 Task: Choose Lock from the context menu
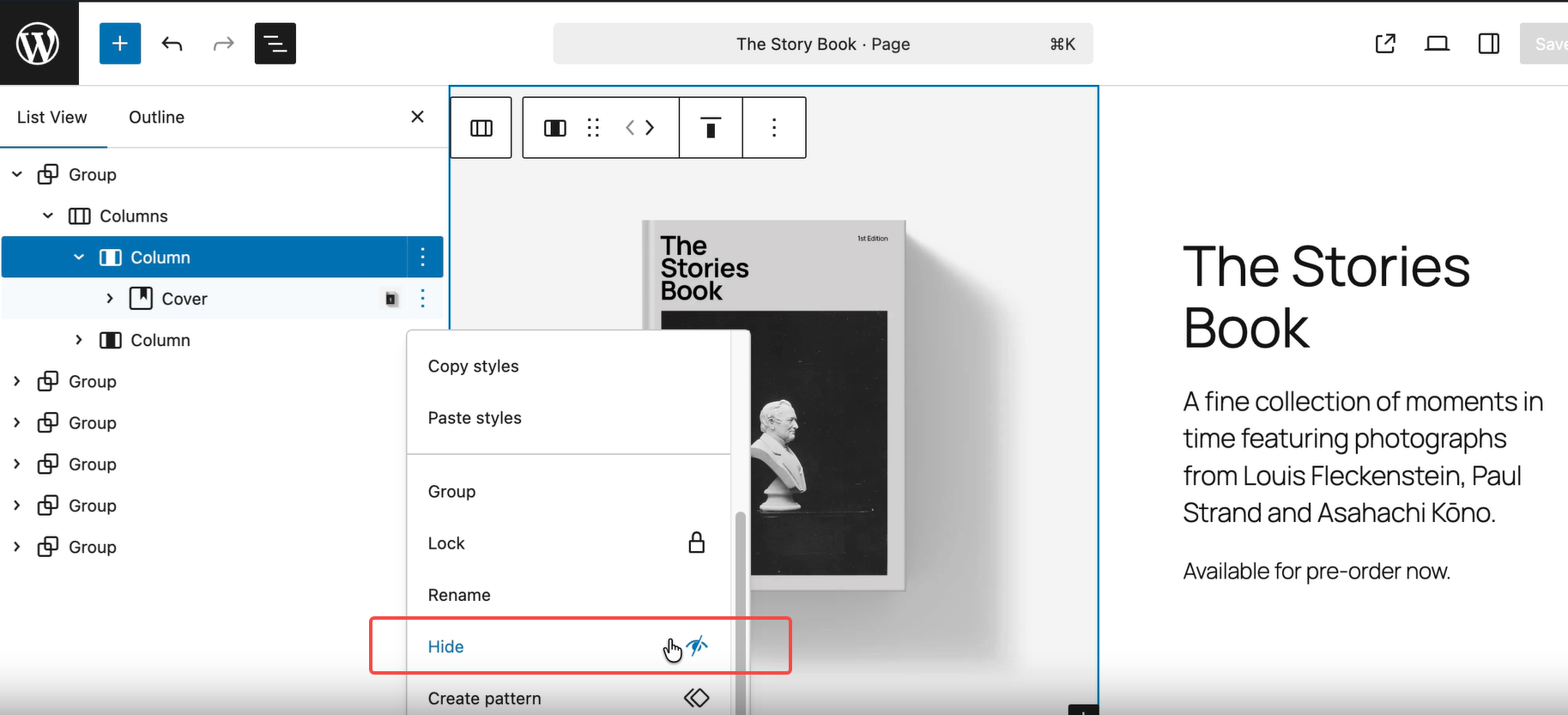pos(568,542)
